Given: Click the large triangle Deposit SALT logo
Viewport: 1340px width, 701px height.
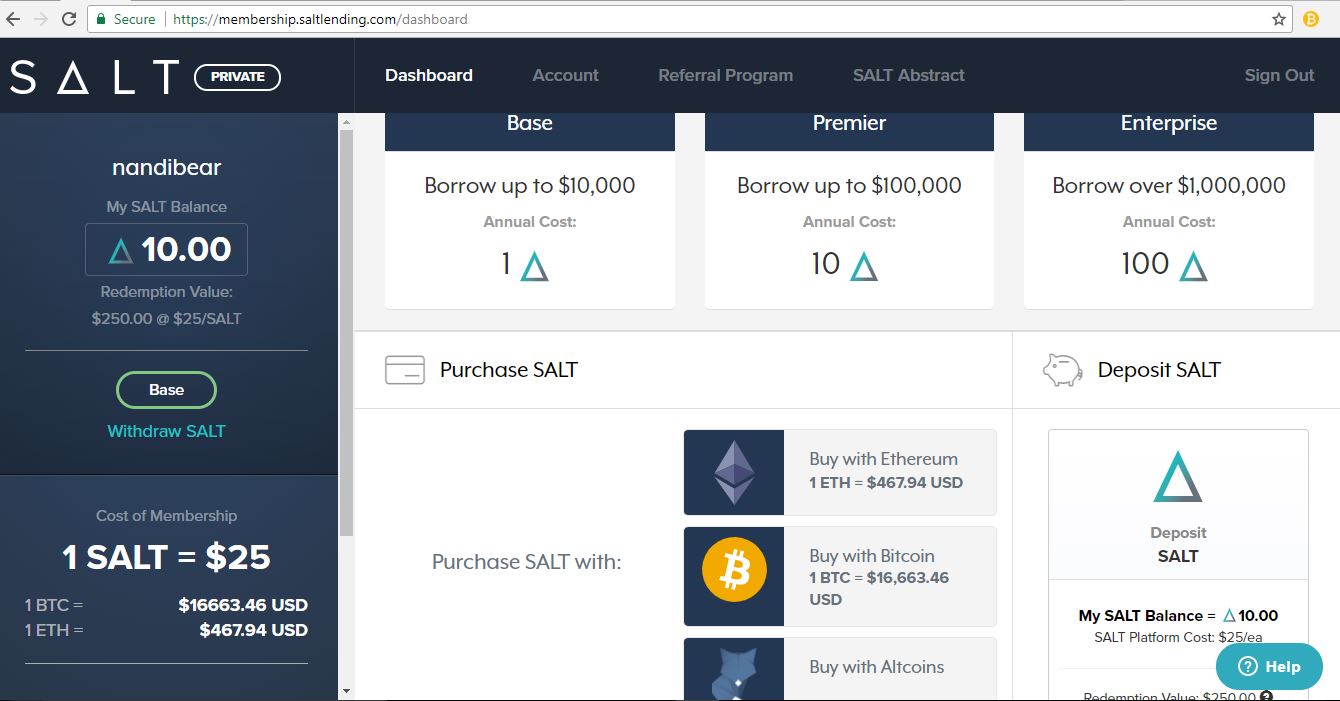Looking at the screenshot, I should point(1177,477).
